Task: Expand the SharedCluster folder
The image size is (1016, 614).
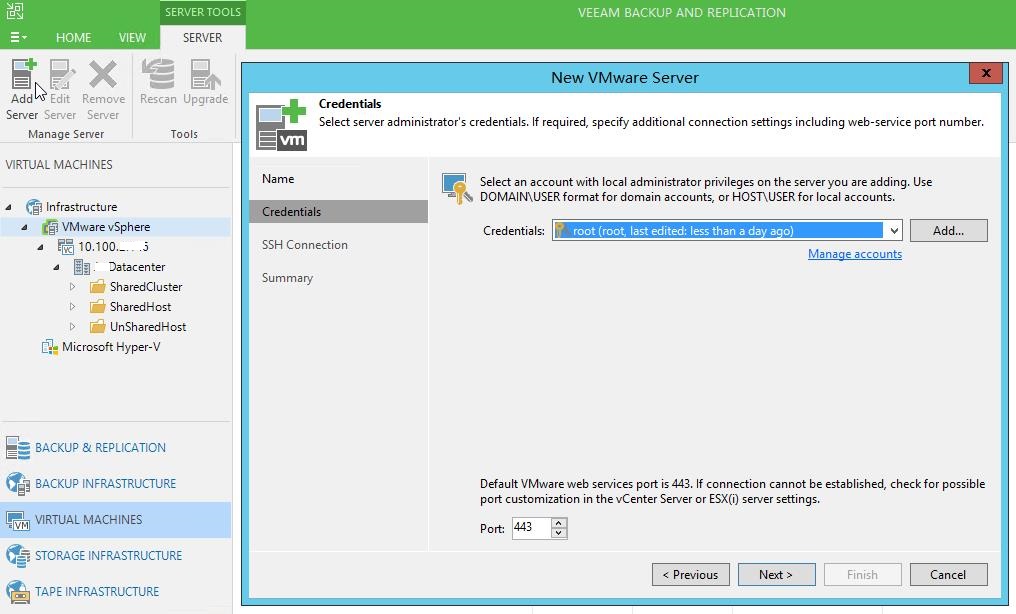Action: (73, 287)
